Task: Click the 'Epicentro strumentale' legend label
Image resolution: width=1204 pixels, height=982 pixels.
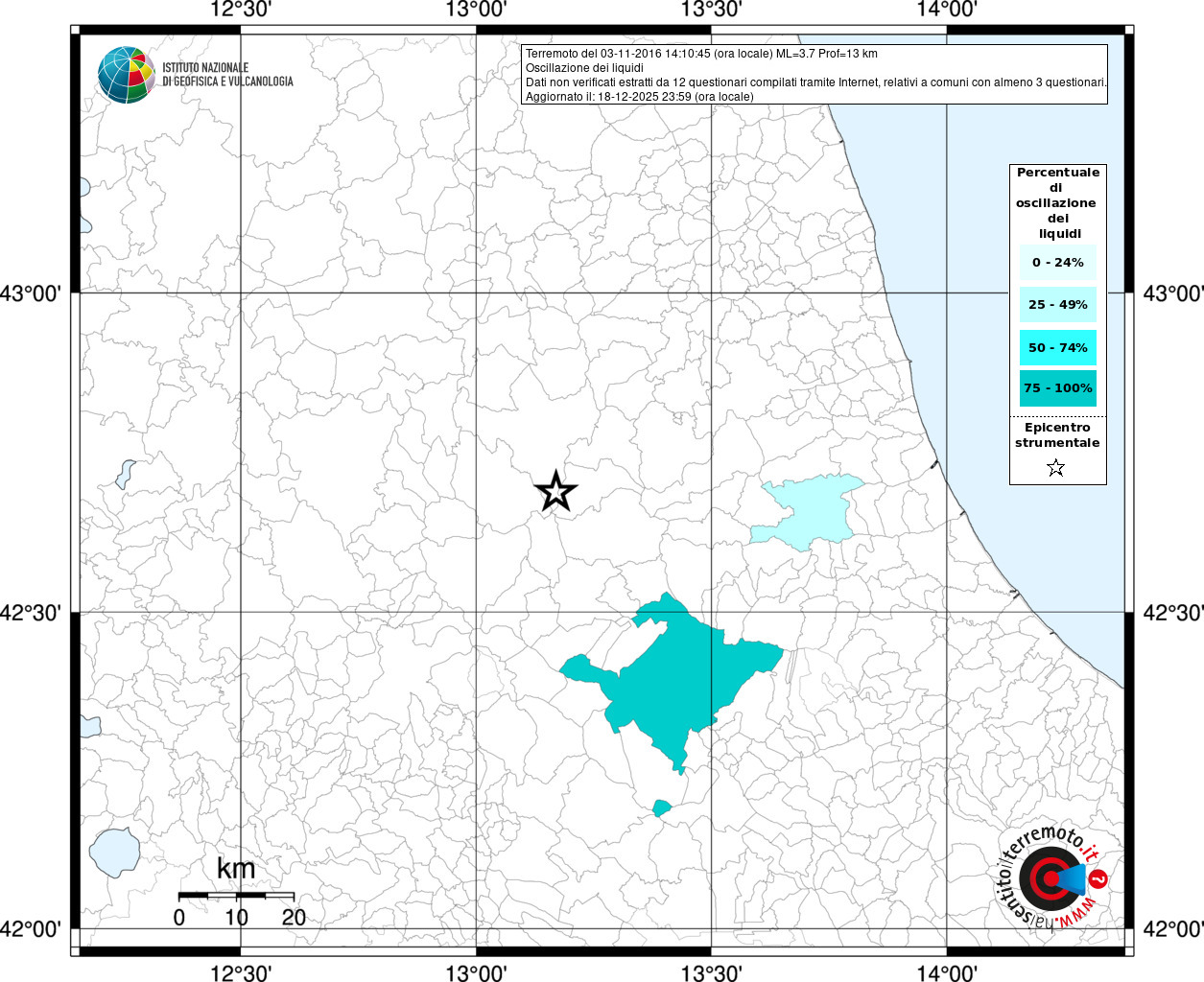Action: [x=1057, y=435]
